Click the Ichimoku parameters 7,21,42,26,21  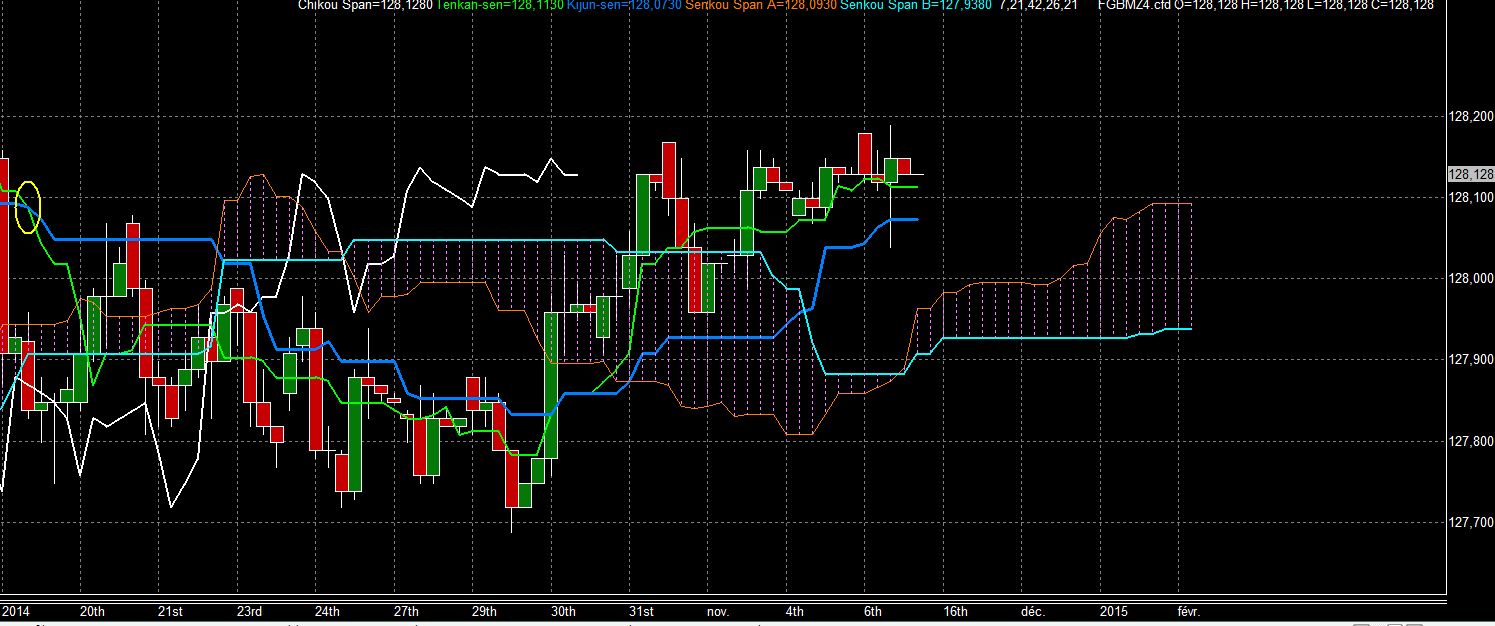(x=1040, y=5)
